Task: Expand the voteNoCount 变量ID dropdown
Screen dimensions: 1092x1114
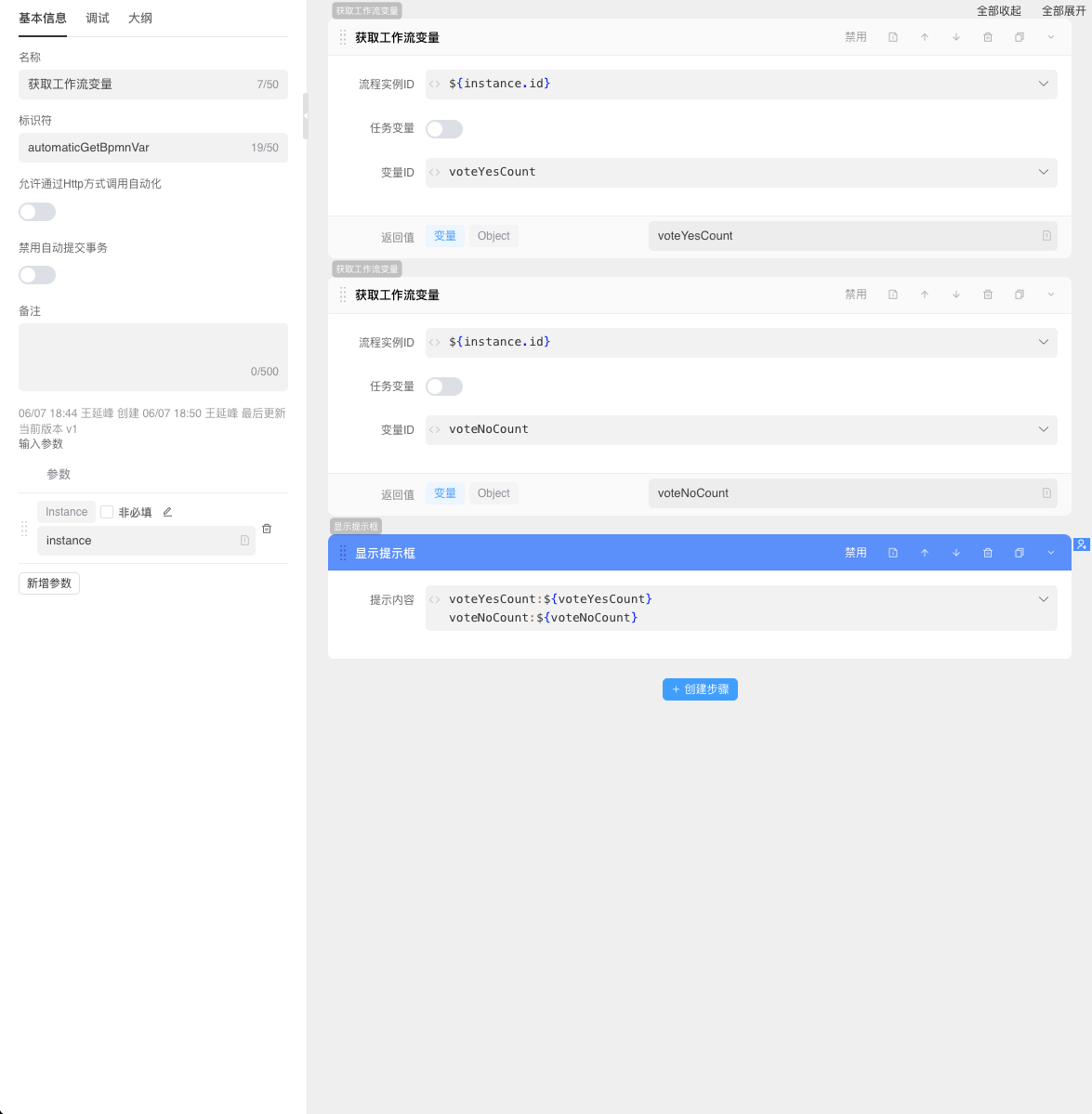Action: tap(1043, 429)
